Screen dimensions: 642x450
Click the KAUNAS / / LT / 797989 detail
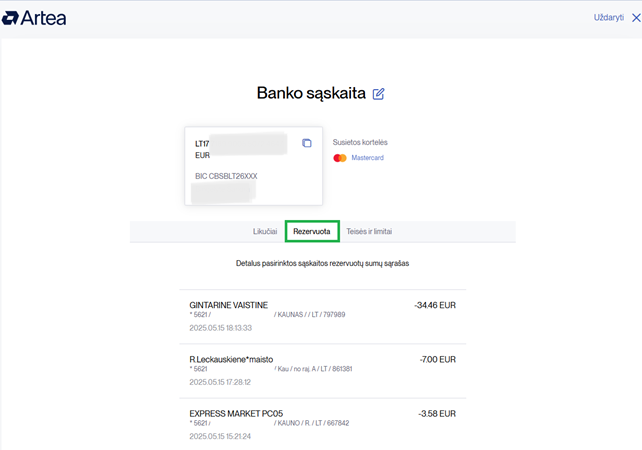(x=310, y=314)
